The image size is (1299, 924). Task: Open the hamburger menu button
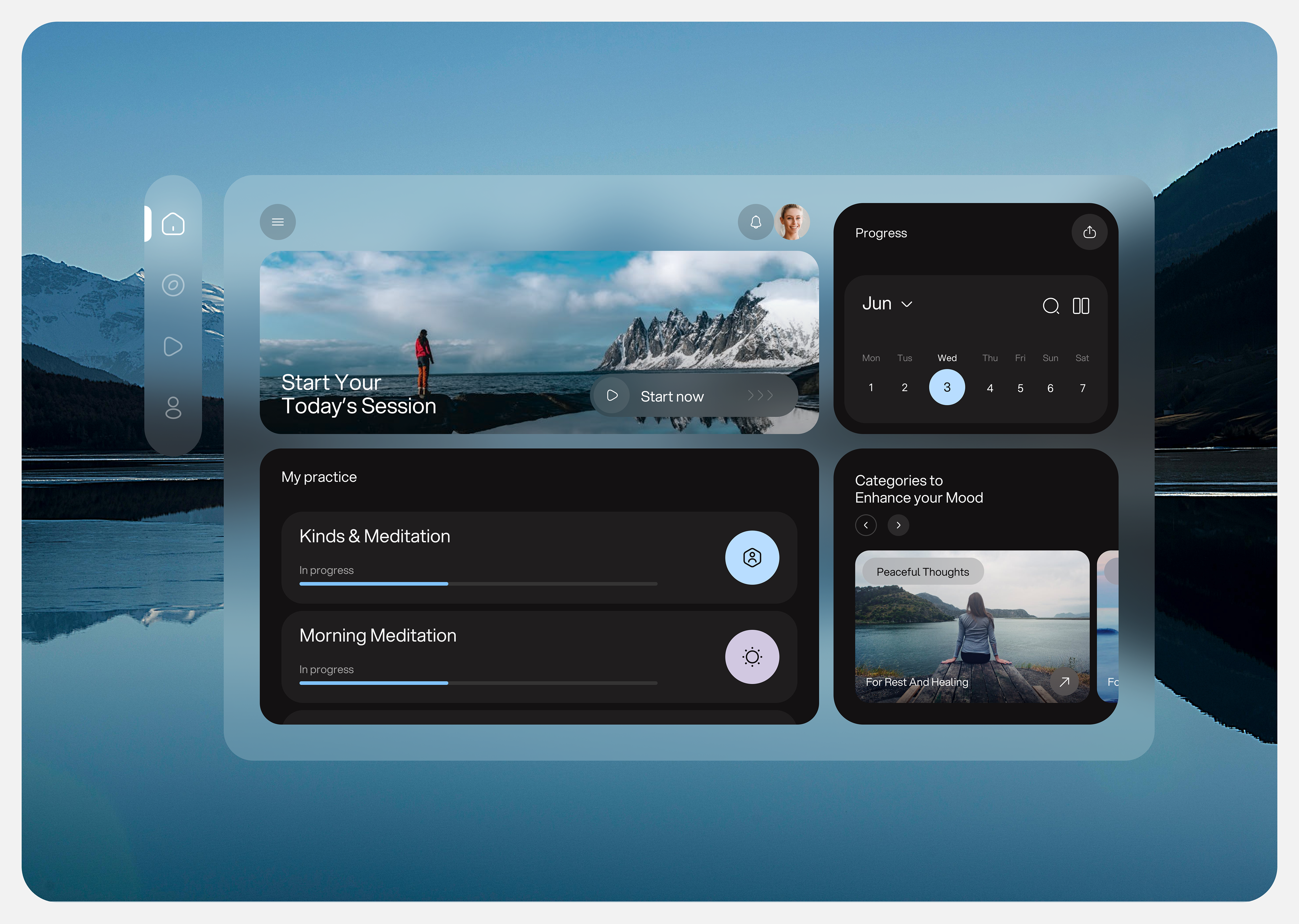click(x=277, y=222)
